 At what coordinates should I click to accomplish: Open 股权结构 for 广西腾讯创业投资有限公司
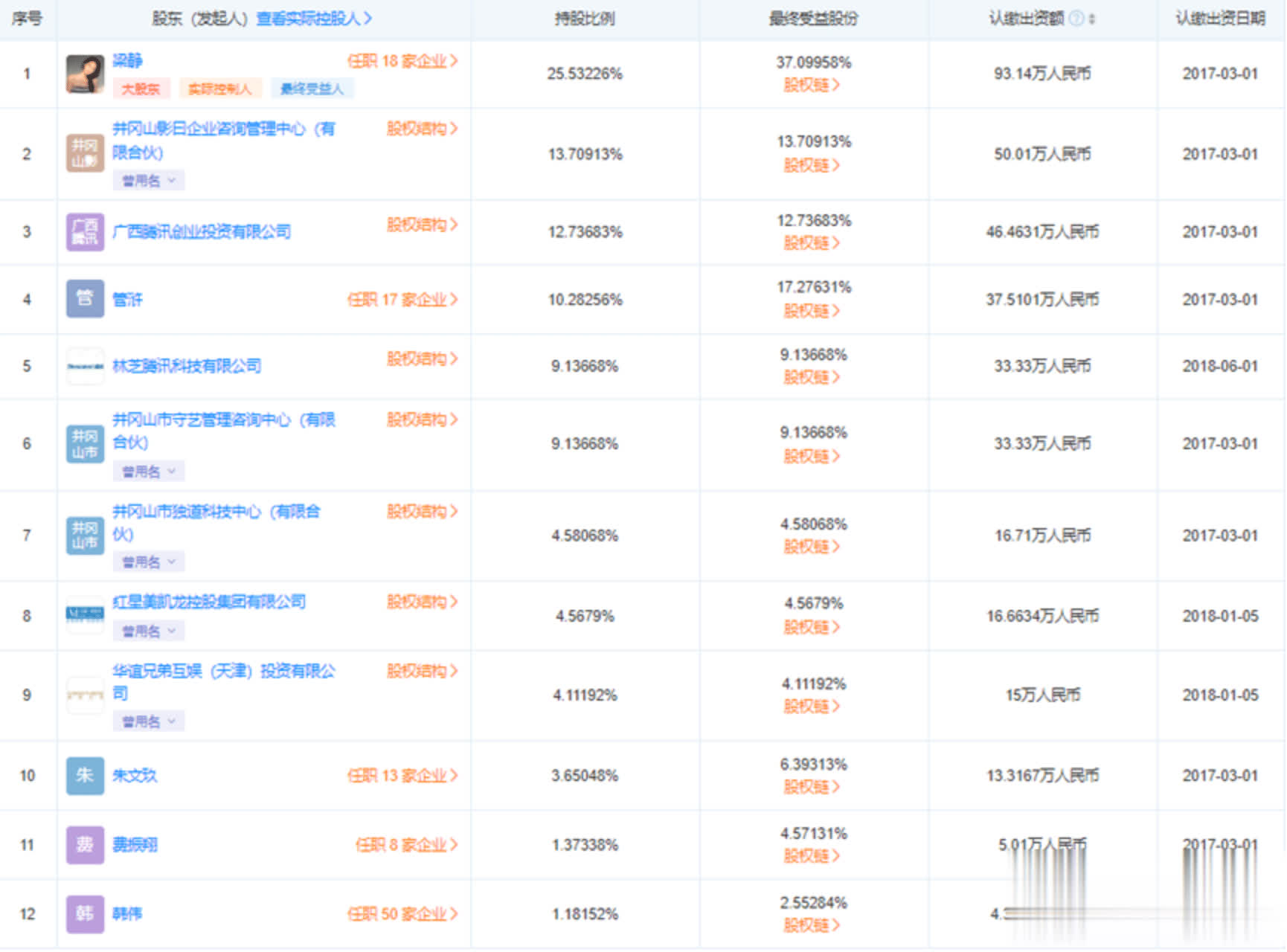422,225
